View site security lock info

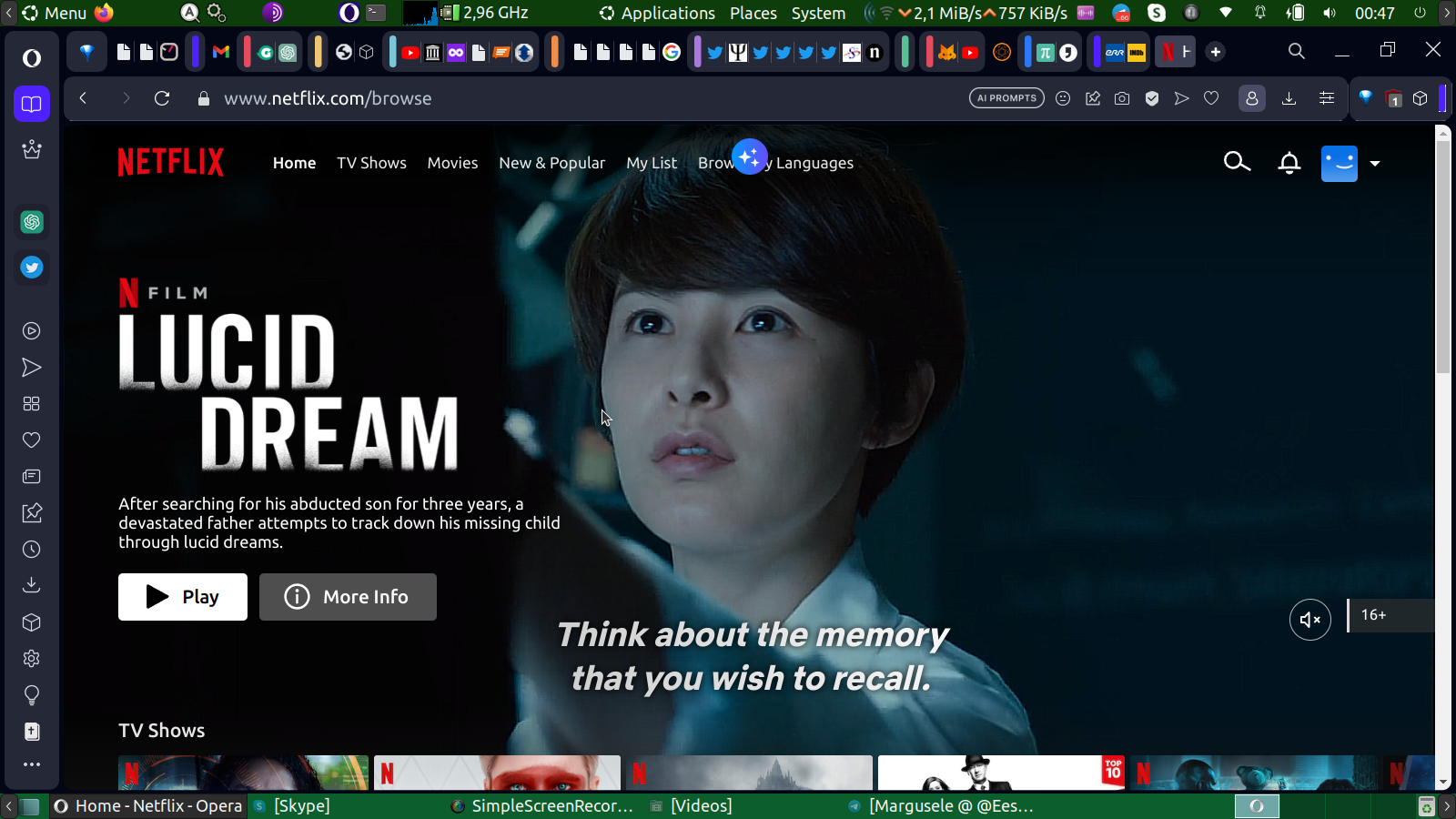204,98
